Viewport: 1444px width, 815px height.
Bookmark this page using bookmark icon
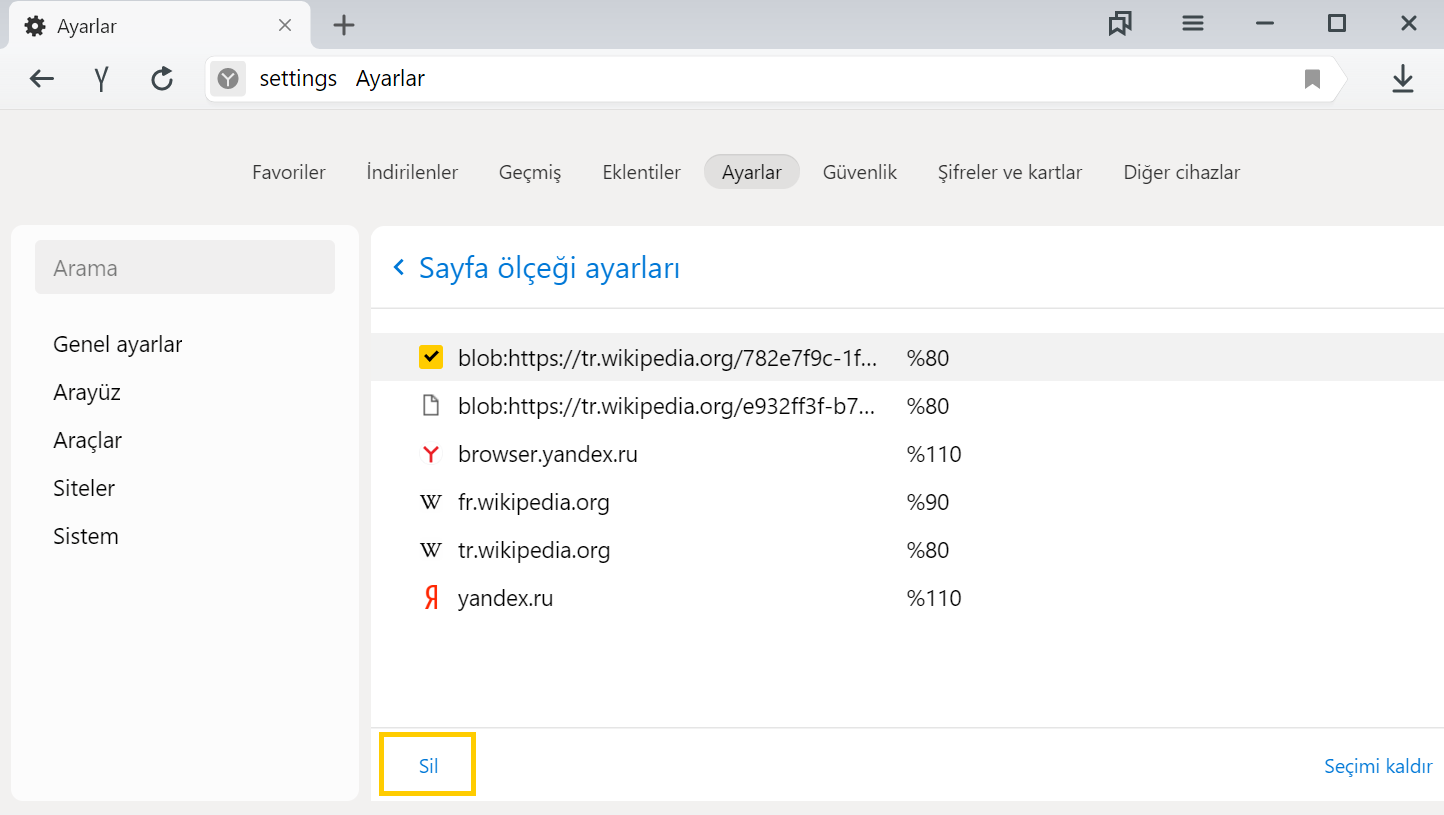pos(1313,79)
